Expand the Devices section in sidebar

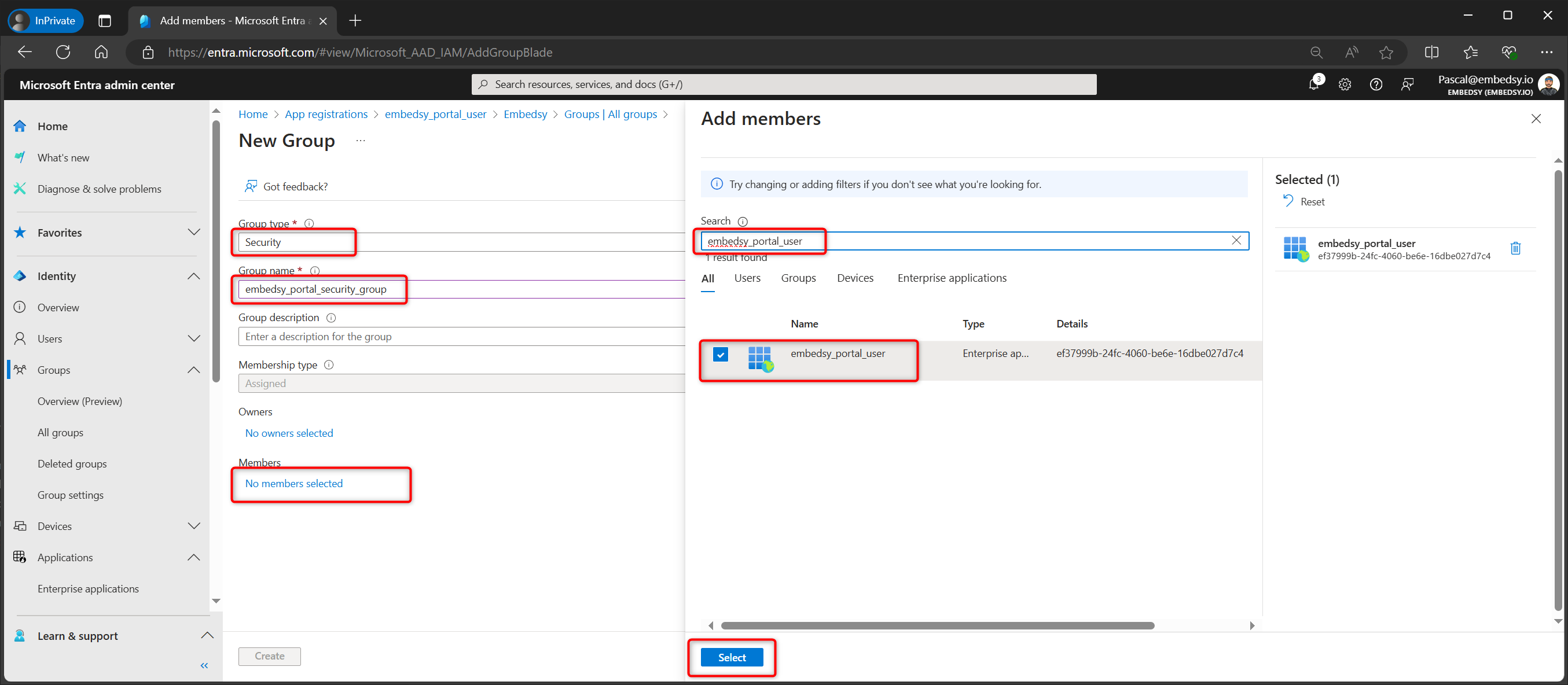coord(193,526)
